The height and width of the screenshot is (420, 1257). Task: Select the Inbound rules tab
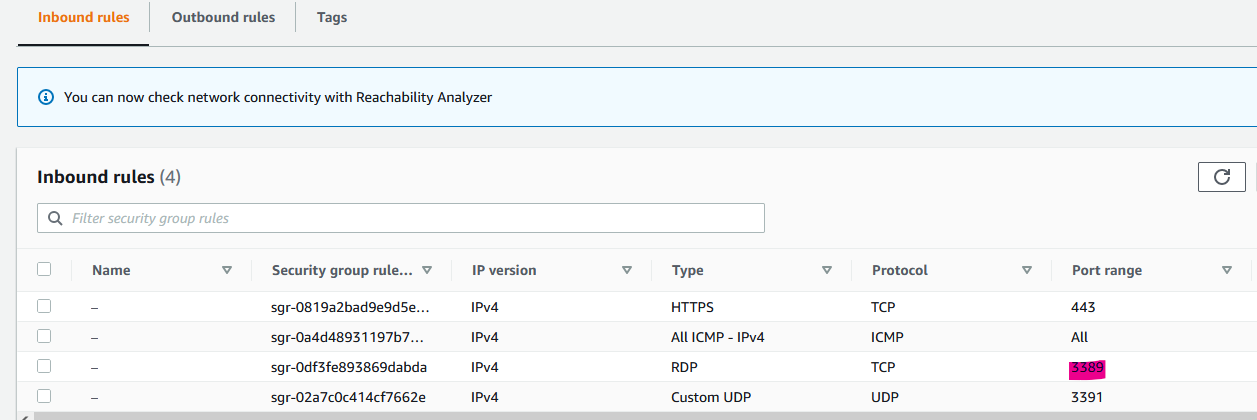tap(83, 17)
